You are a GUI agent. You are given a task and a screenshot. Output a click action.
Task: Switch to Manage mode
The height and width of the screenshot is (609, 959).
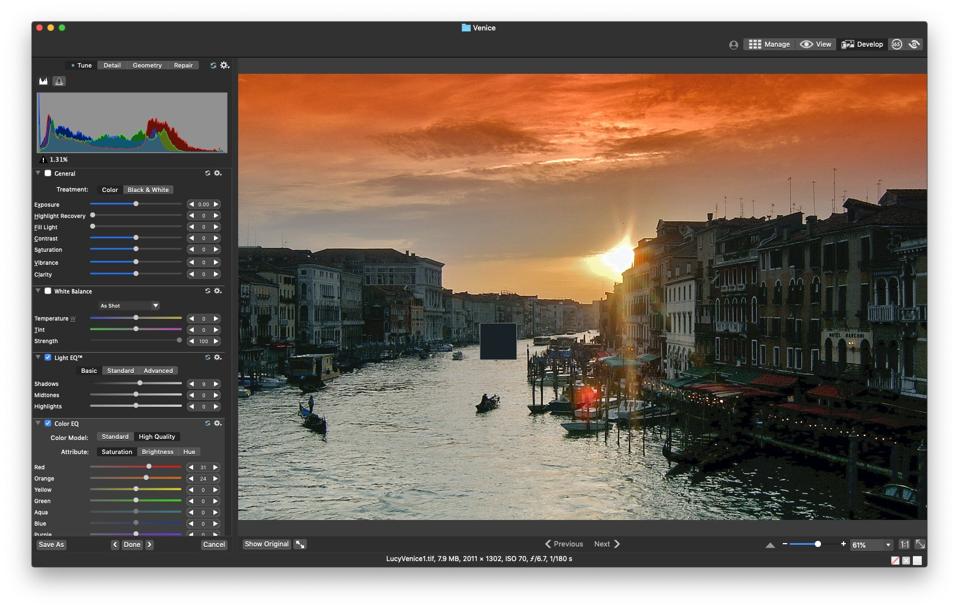pos(768,44)
